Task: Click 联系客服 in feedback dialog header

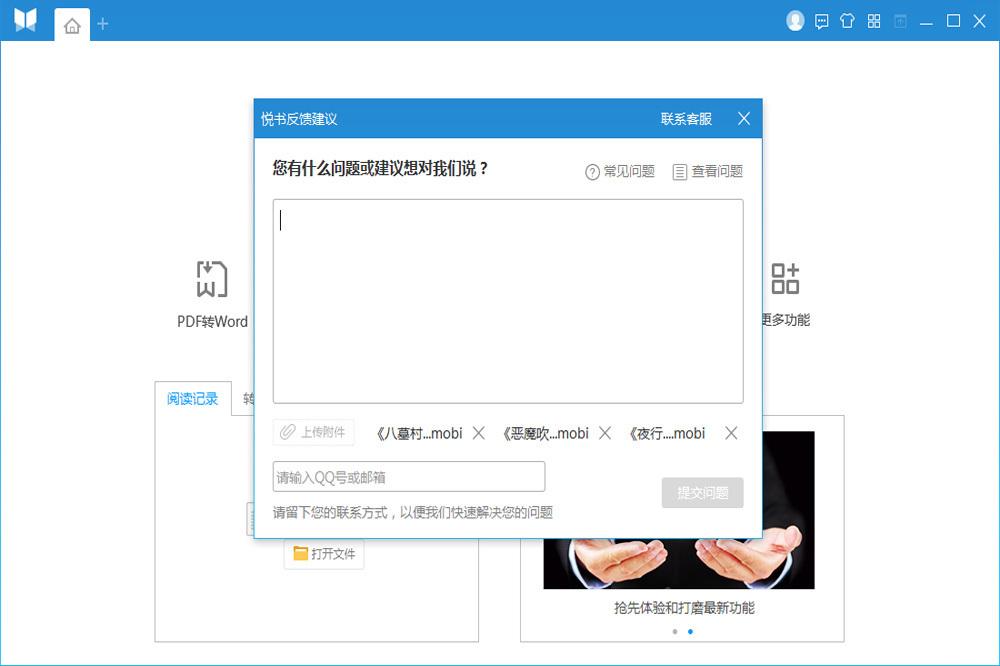Action: coord(686,119)
